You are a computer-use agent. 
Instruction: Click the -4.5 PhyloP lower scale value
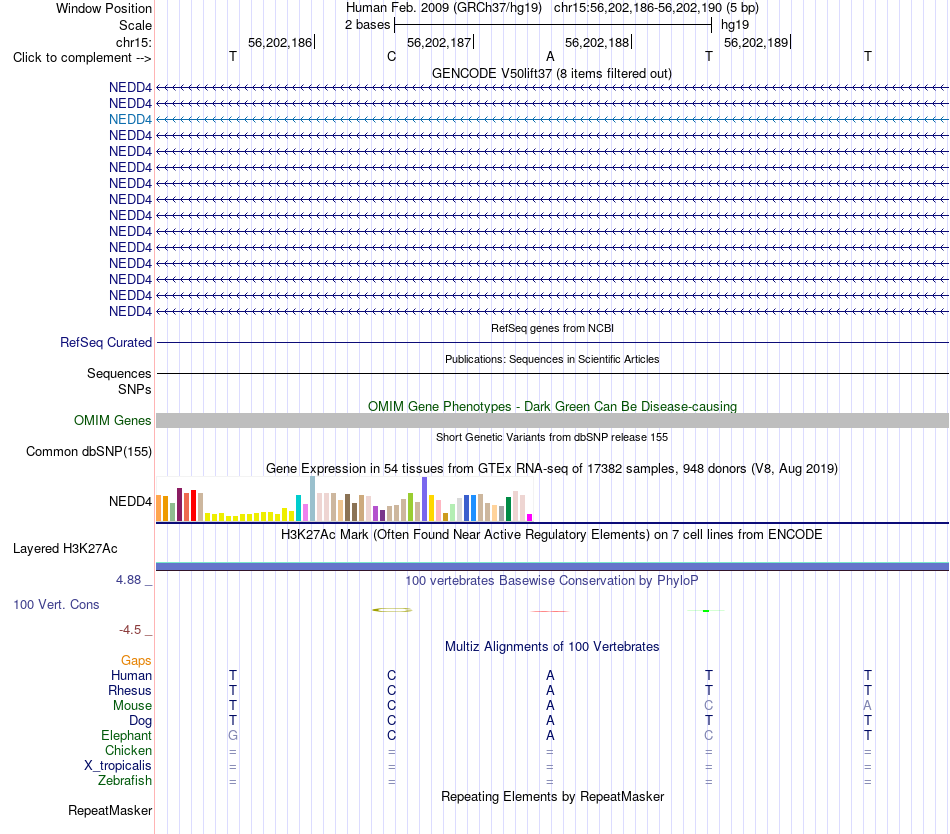coord(130,630)
